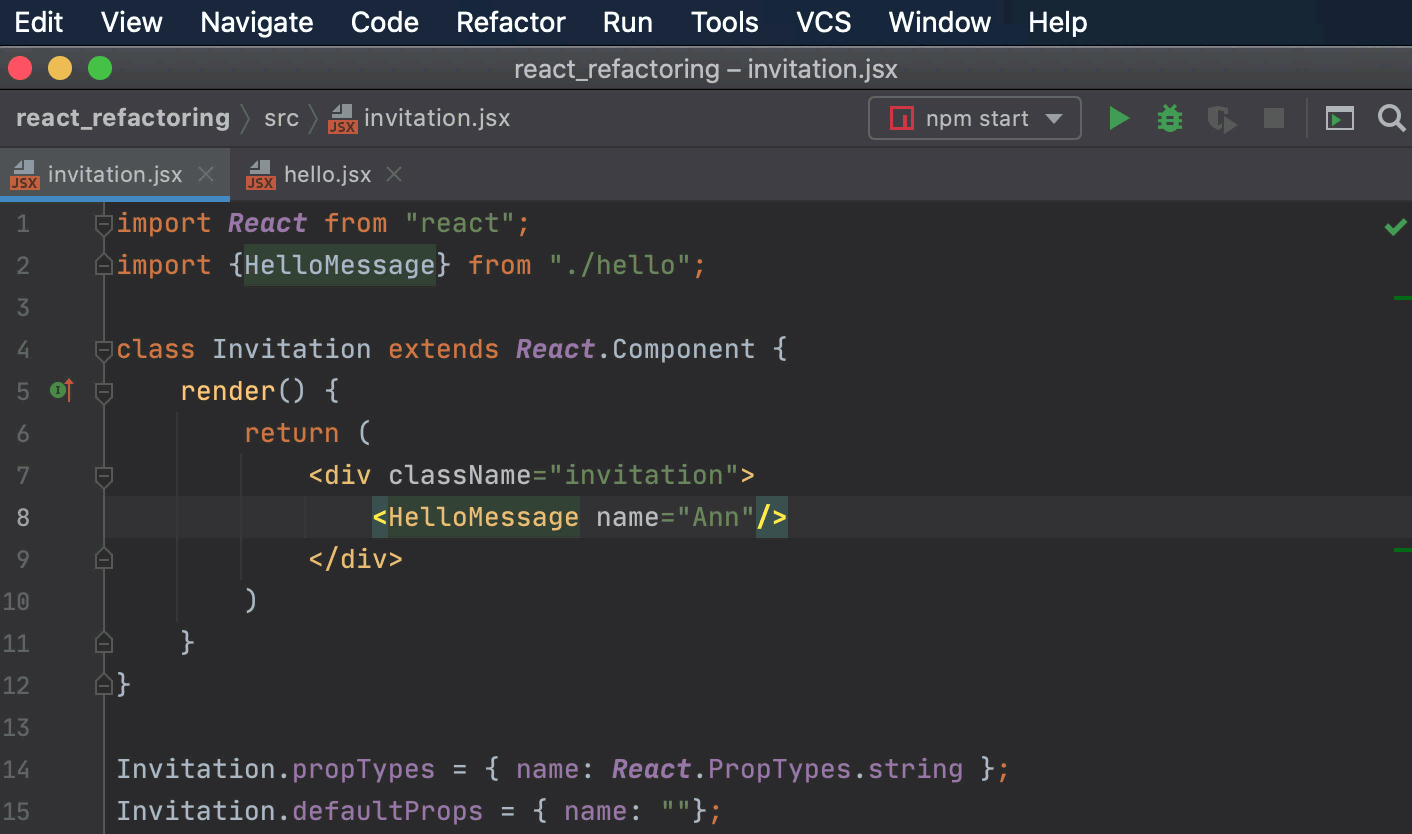The width and height of the screenshot is (1412, 834).
Task: Collapse the render method using its fold marker
Action: 103,391
